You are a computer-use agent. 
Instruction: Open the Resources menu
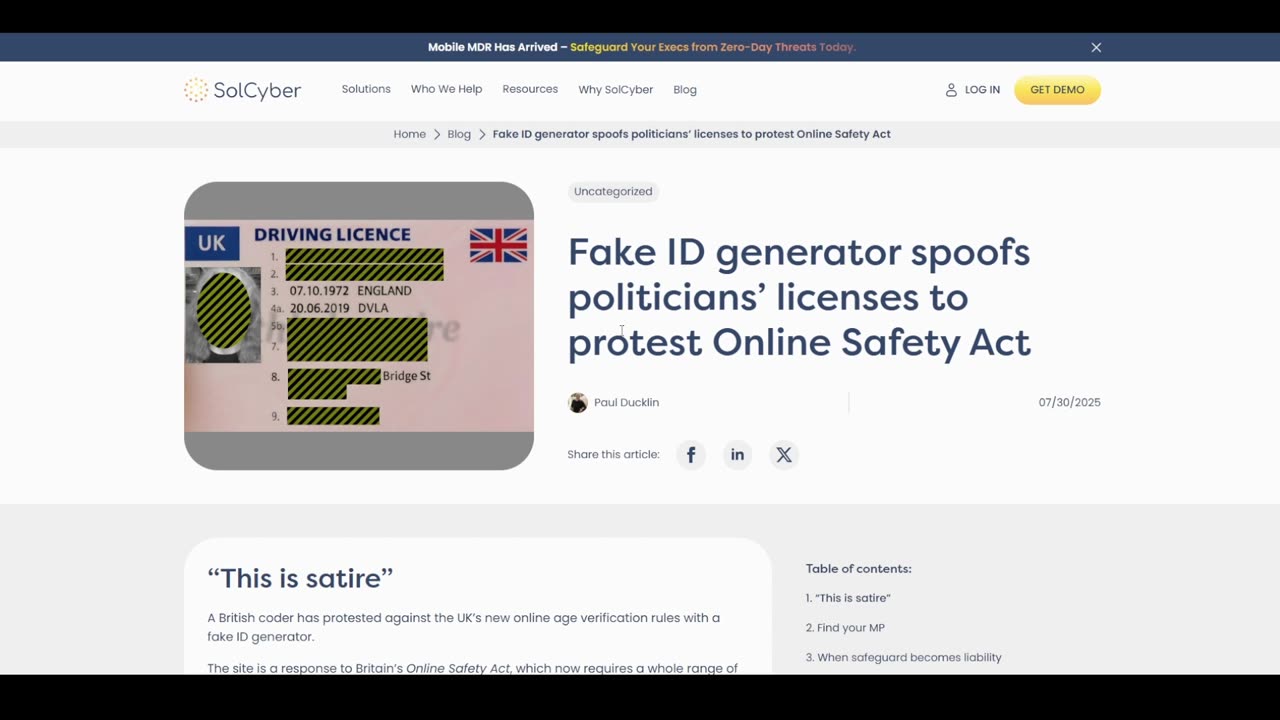click(530, 89)
